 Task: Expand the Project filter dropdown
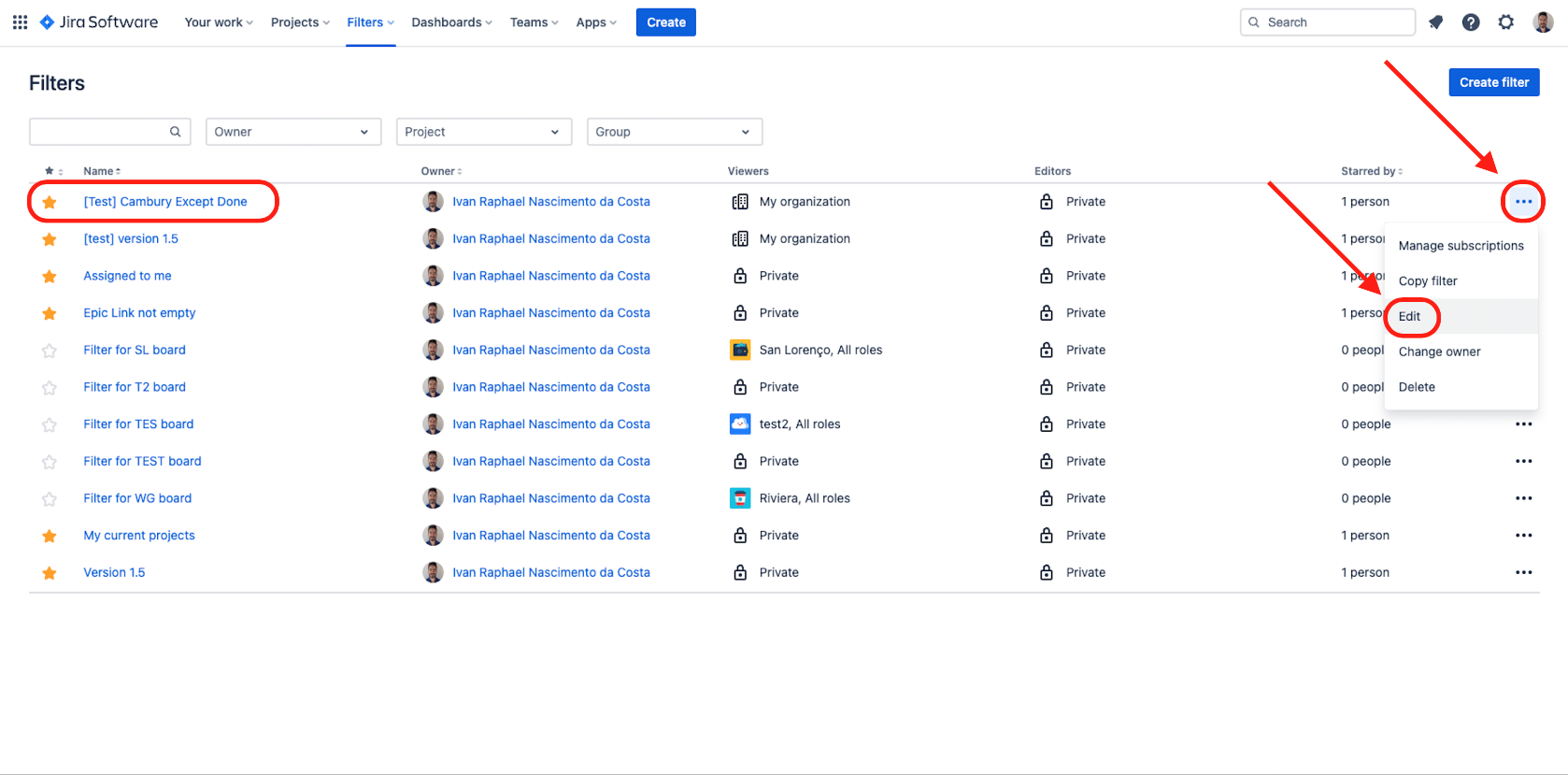[x=483, y=132]
